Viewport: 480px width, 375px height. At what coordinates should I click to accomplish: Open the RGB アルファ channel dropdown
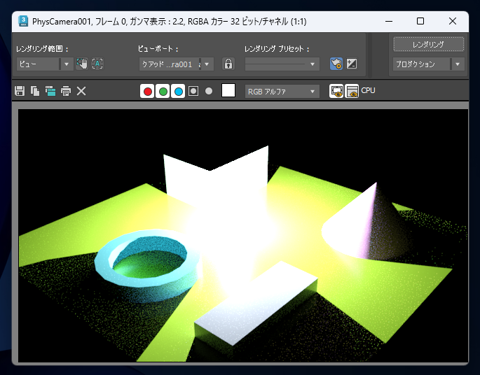pos(282,91)
